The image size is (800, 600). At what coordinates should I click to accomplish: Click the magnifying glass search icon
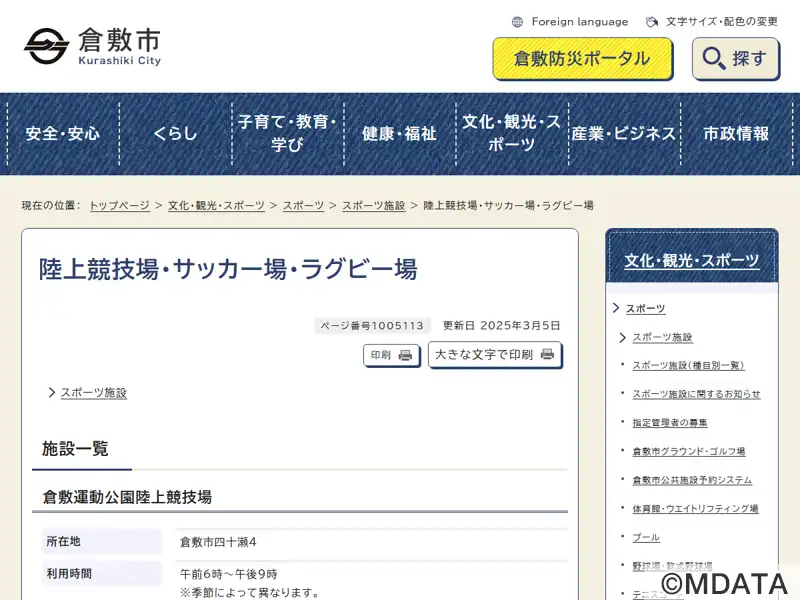[x=714, y=59]
